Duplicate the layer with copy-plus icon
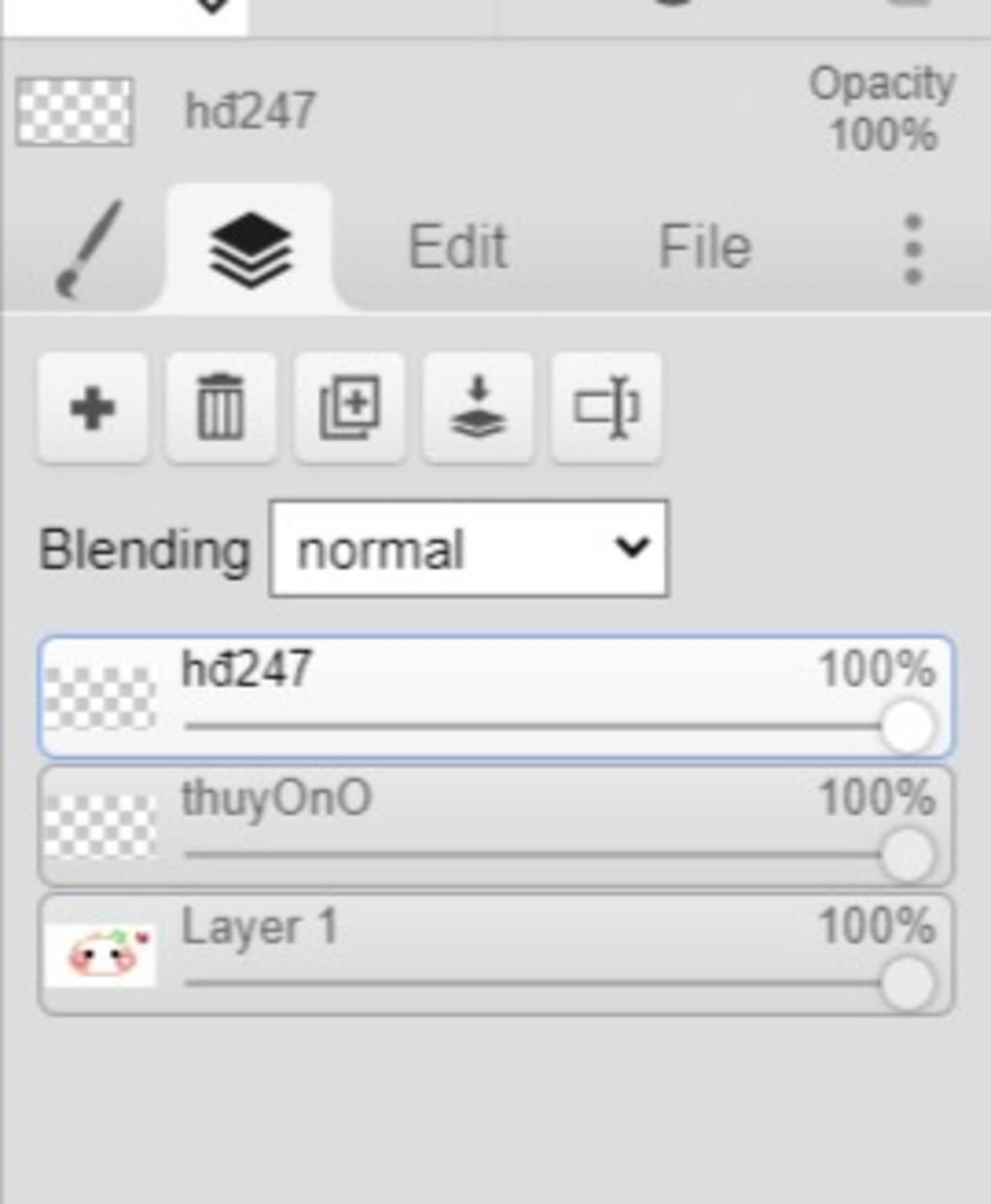991x1204 pixels. point(349,407)
